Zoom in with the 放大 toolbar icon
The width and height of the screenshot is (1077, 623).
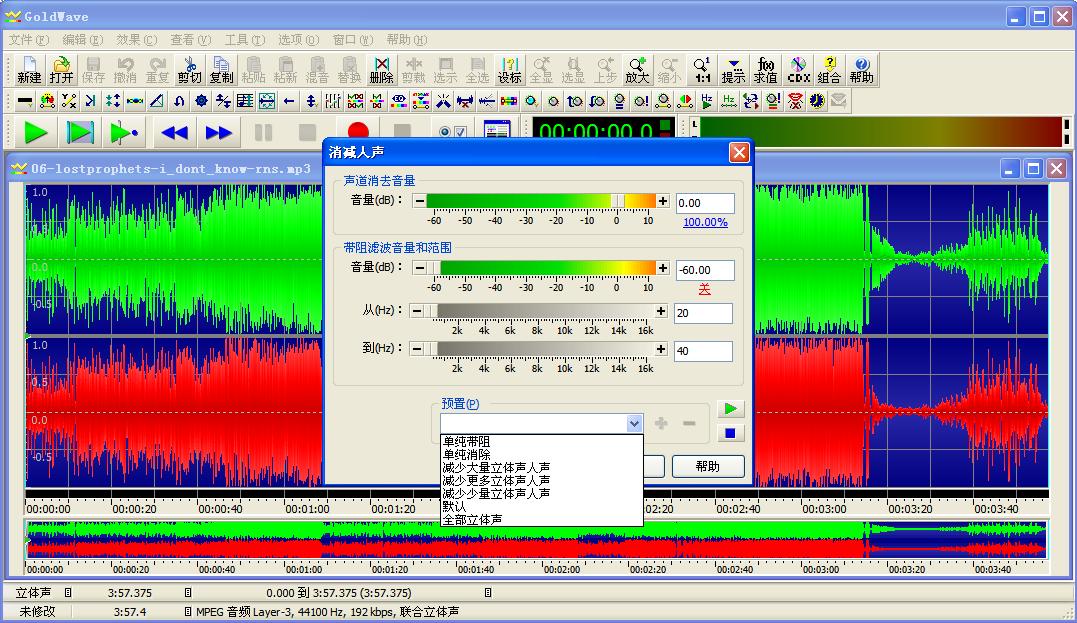637,70
